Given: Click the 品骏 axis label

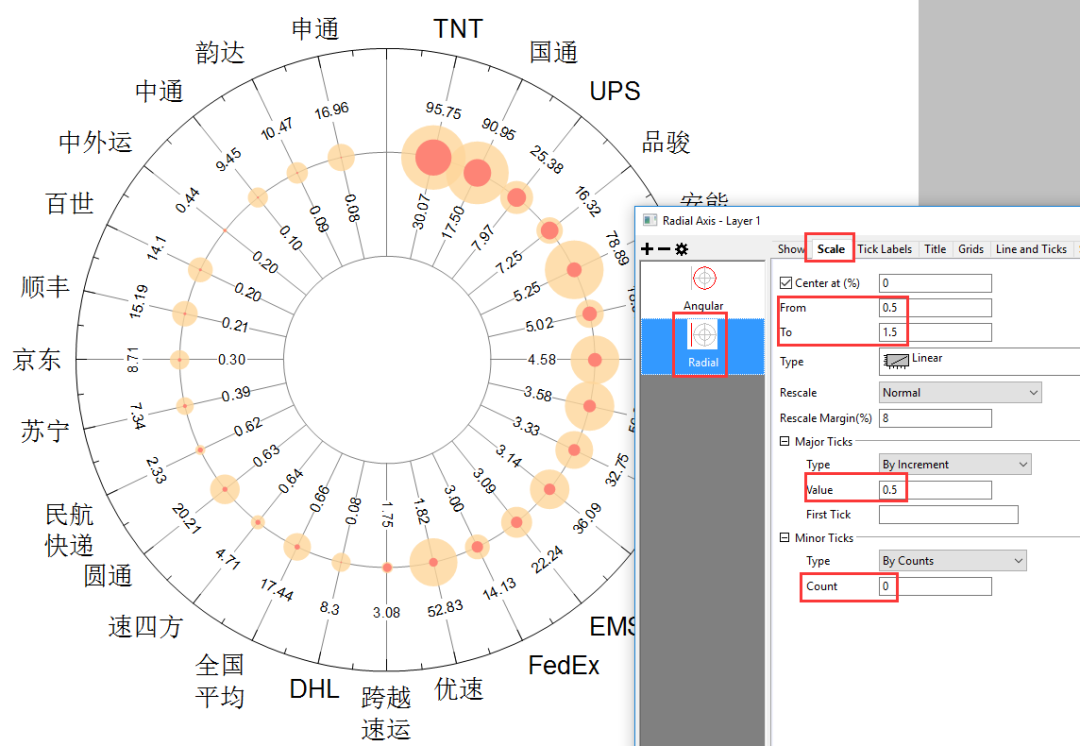Looking at the screenshot, I should pyautogui.click(x=665, y=142).
